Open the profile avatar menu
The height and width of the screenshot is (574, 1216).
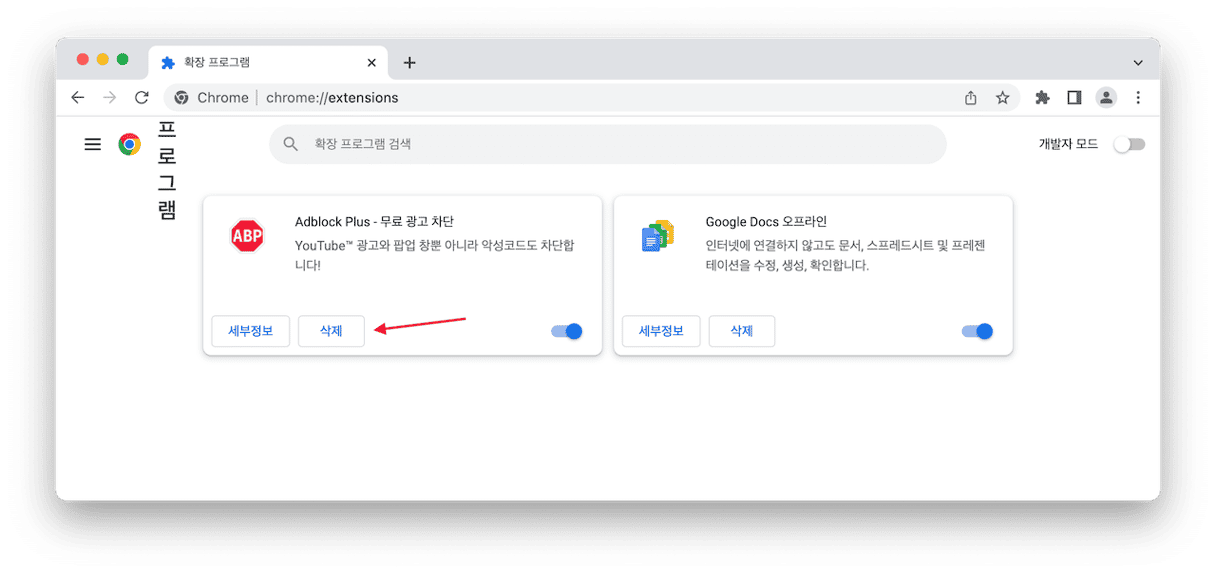[x=1106, y=97]
